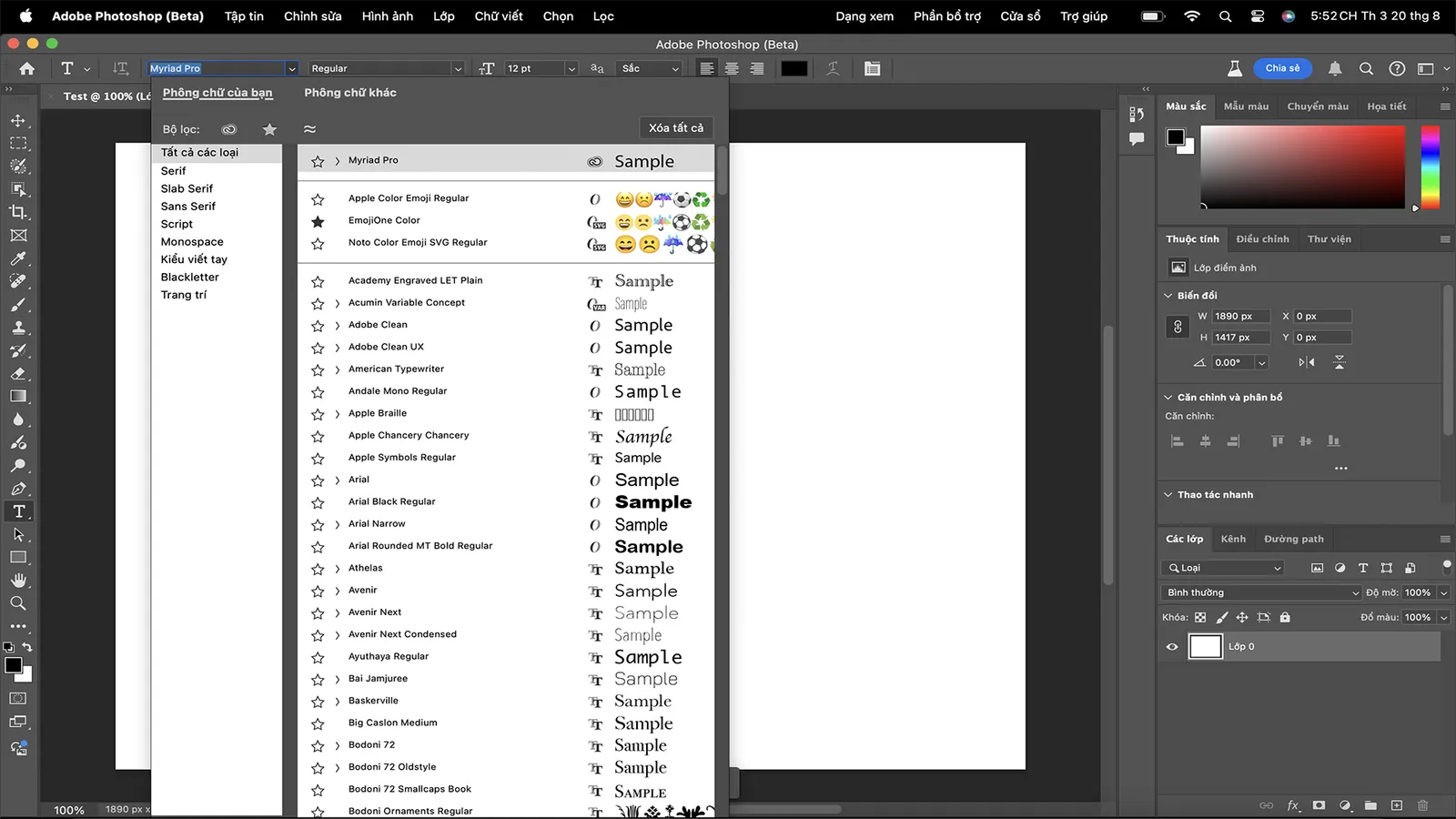Left align text button

(x=707, y=68)
